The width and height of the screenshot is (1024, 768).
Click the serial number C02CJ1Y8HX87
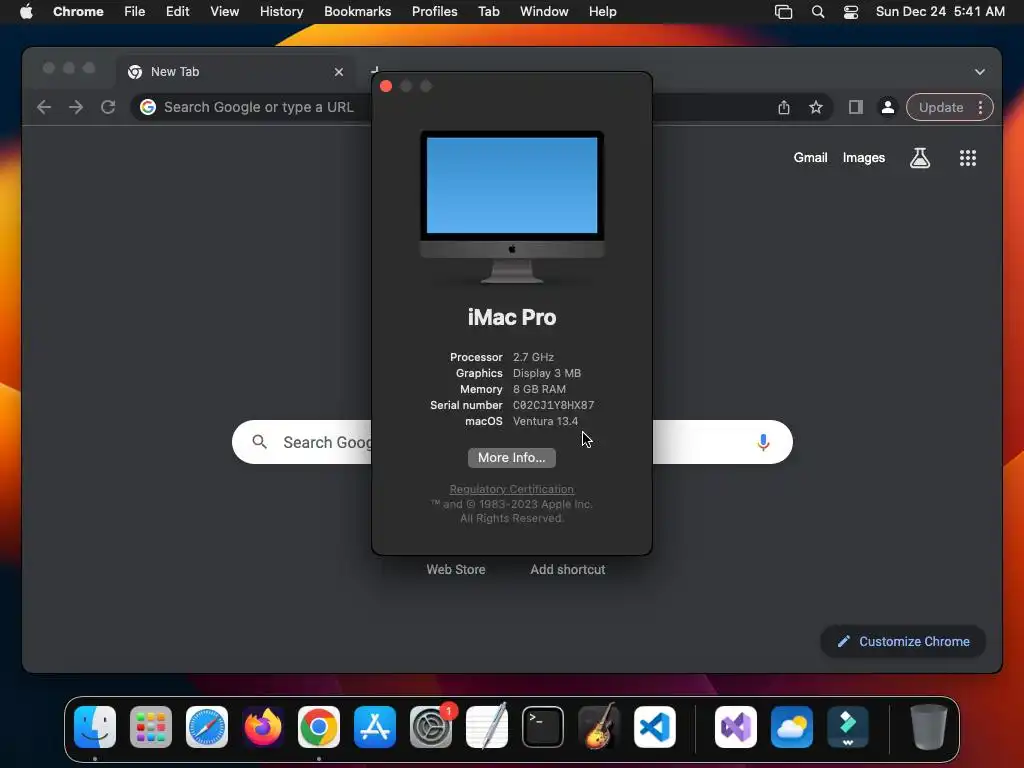click(553, 406)
